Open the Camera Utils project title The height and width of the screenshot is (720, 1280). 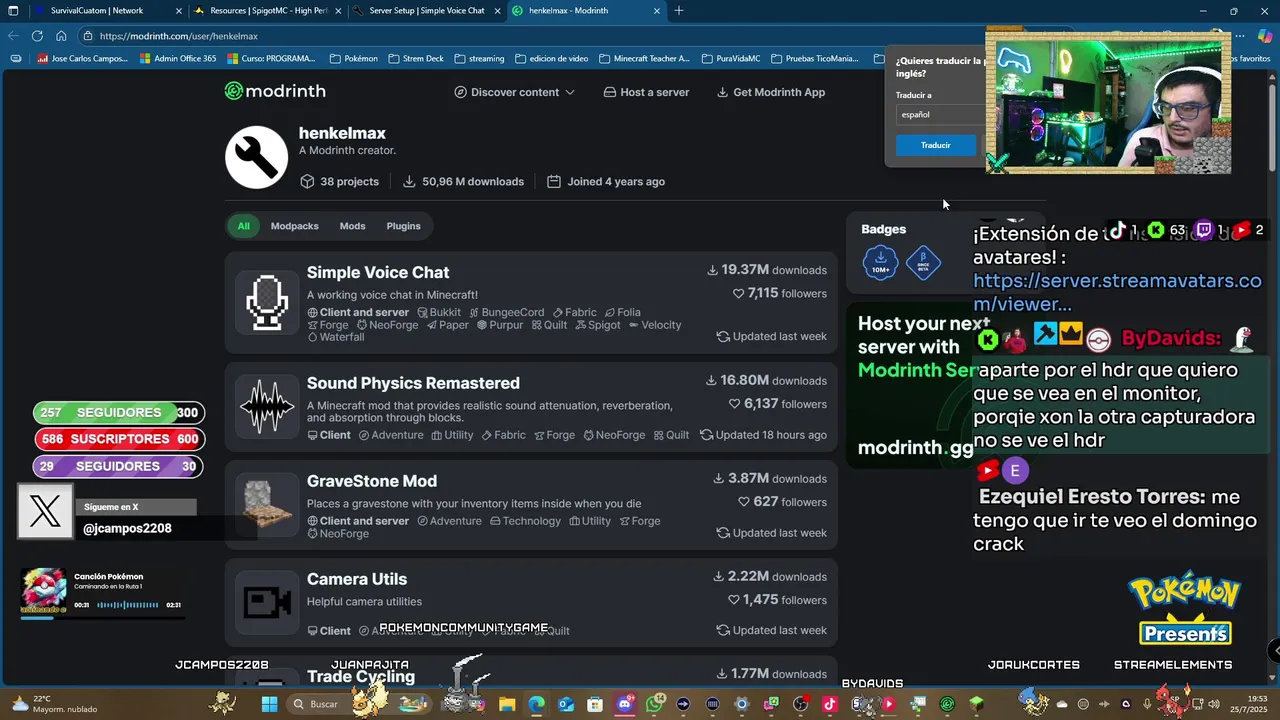tap(357, 579)
